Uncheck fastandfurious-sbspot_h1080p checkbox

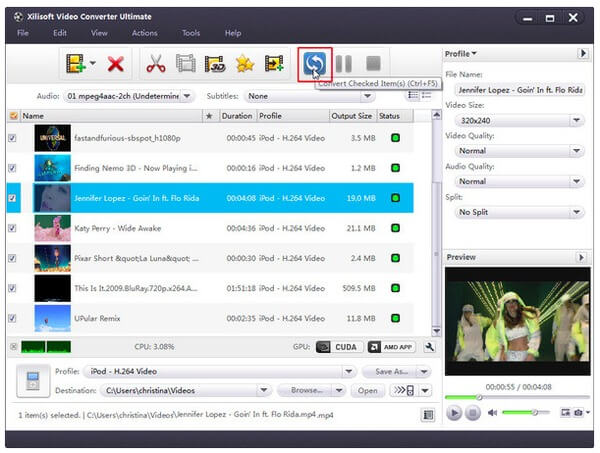coord(12,138)
